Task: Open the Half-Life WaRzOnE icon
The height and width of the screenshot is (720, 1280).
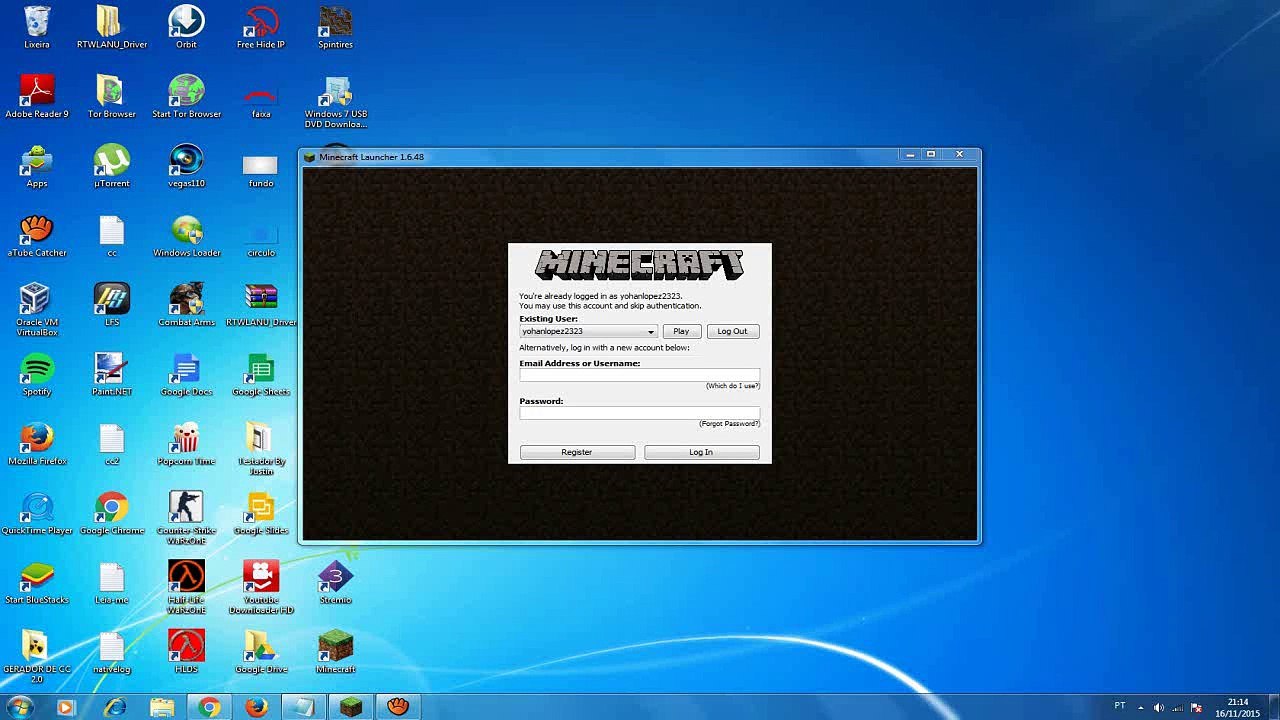Action: 186,577
